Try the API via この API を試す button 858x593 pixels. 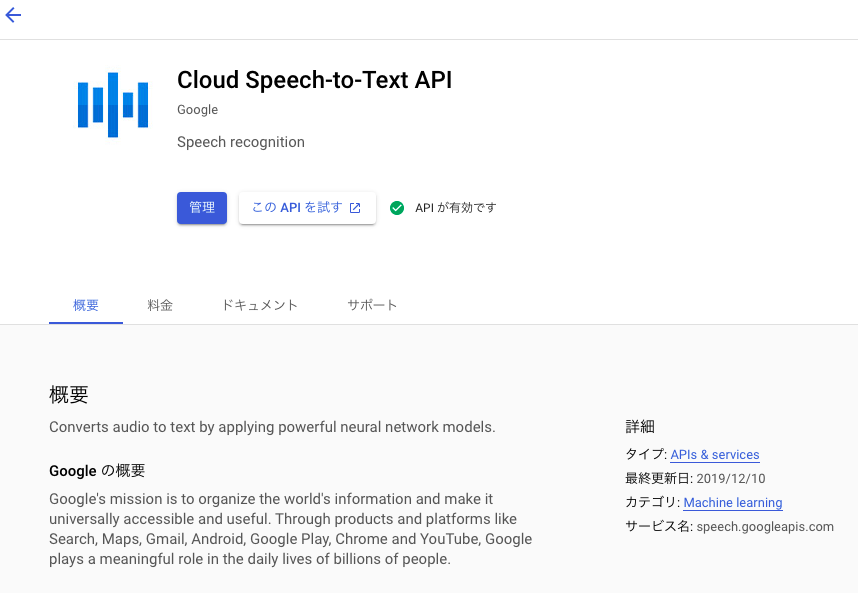click(x=307, y=208)
